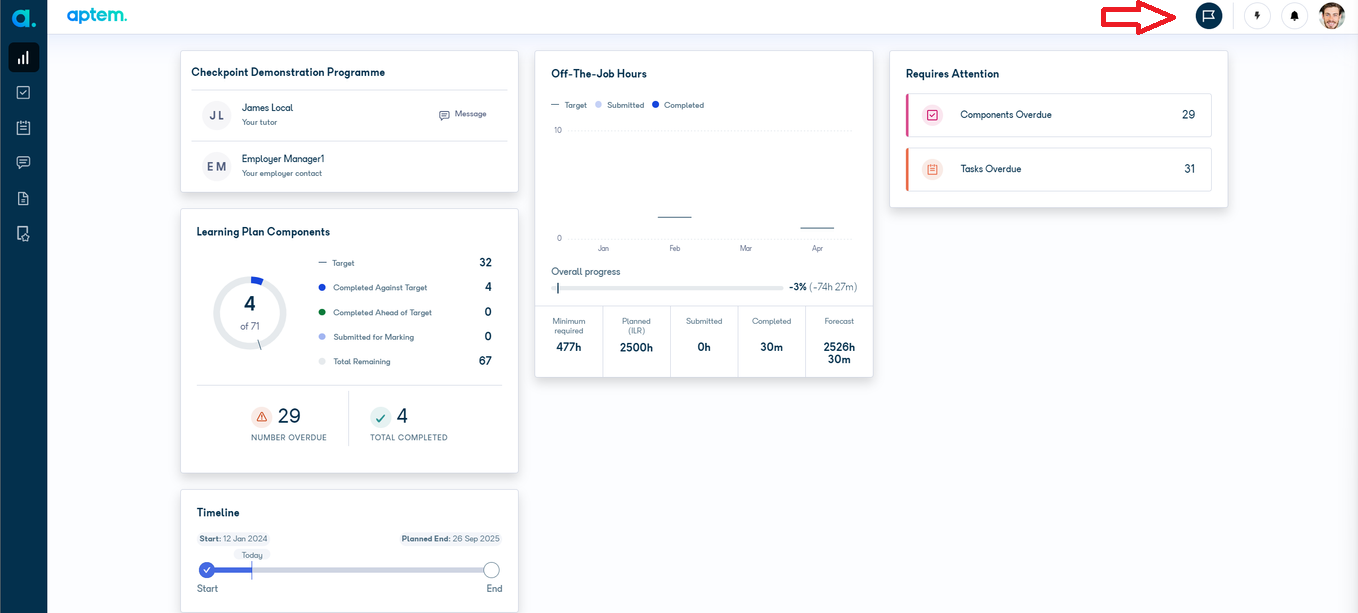Click the Today timeline marker
Viewport: 1358px width, 613px height.
[x=252, y=555]
